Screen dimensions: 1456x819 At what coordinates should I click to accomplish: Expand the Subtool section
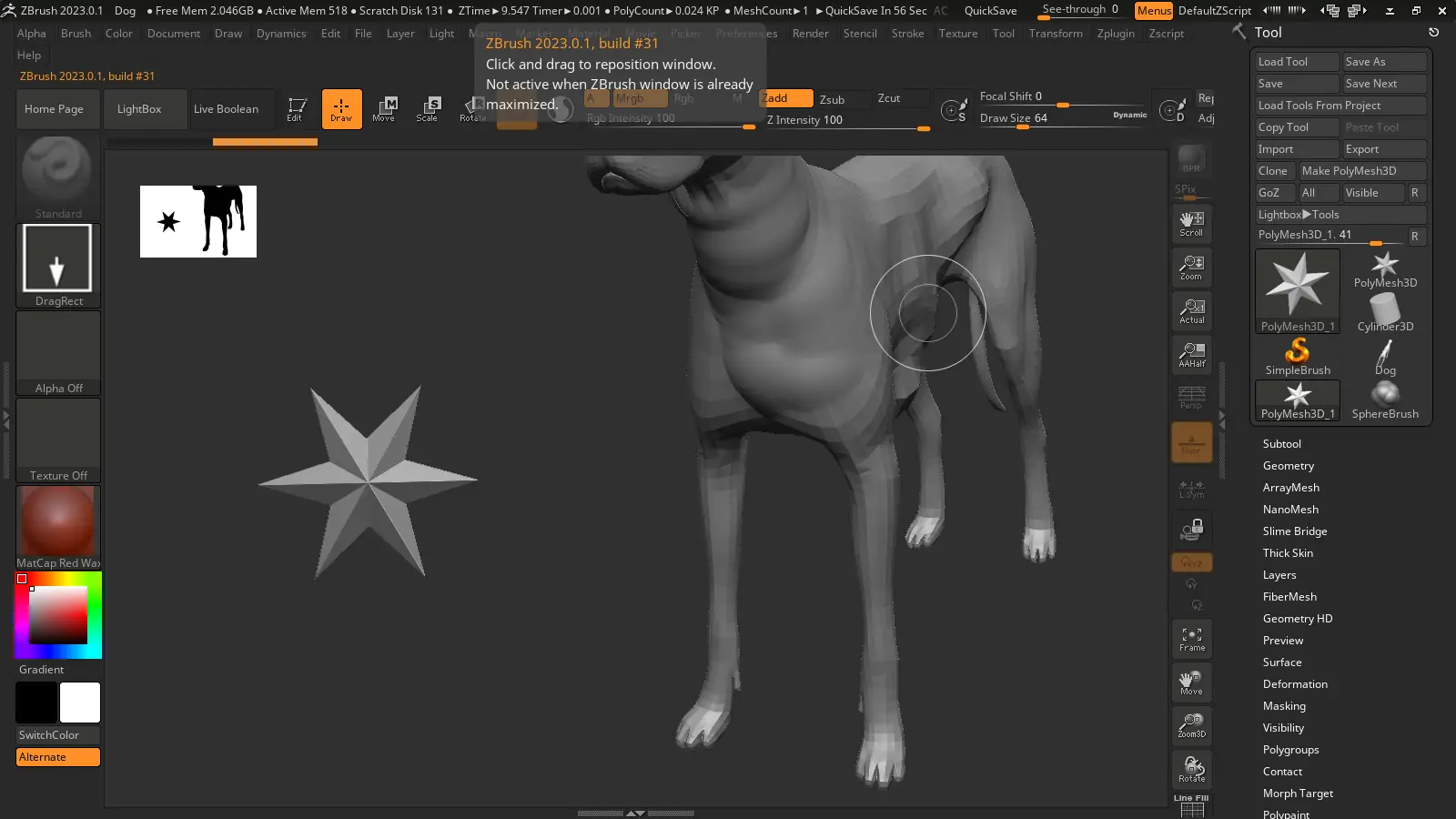[1281, 444]
